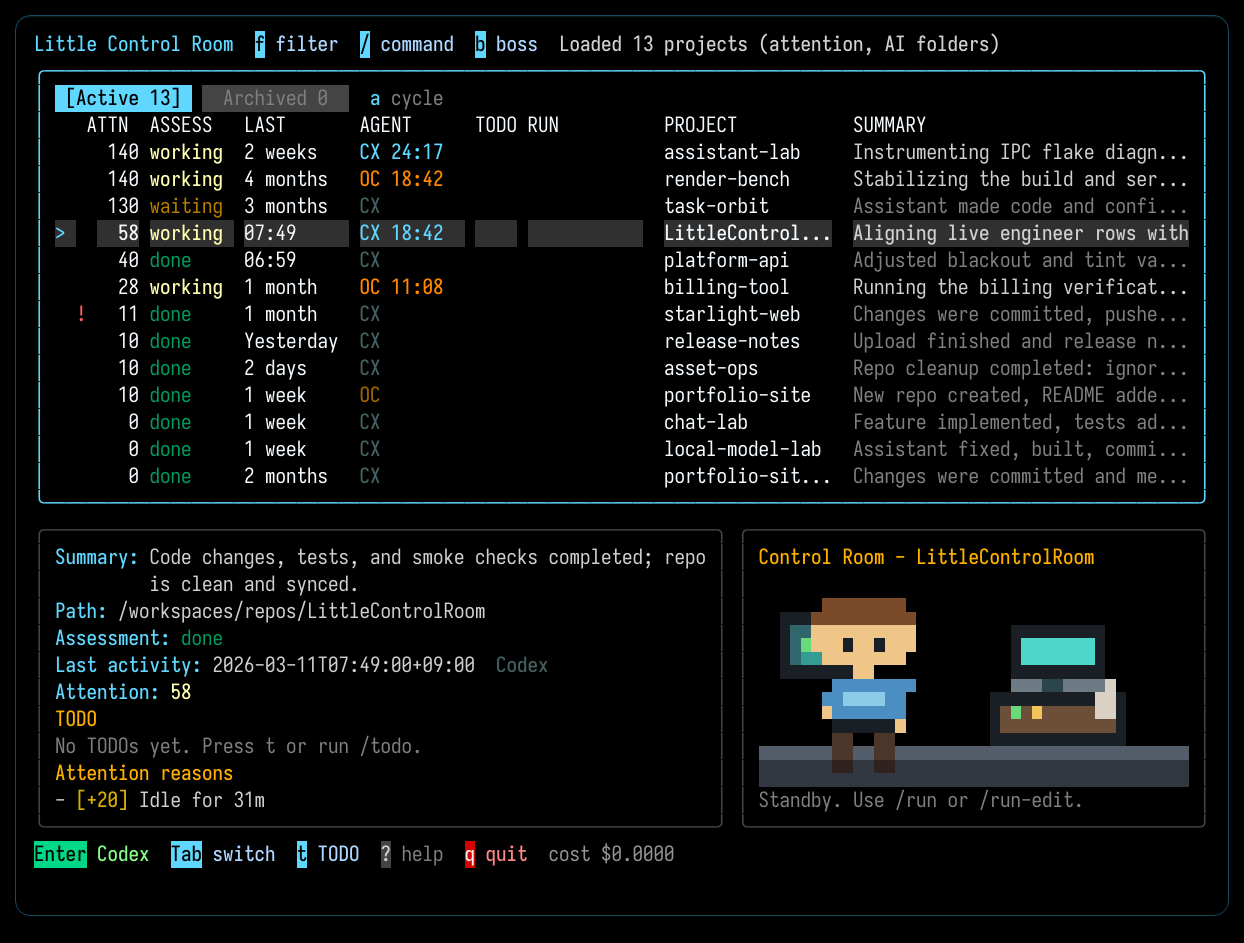Image resolution: width=1244 pixels, height=943 pixels.
Task: Click the Codex action label
Action: pyautogui.click(x=123, y=854)
